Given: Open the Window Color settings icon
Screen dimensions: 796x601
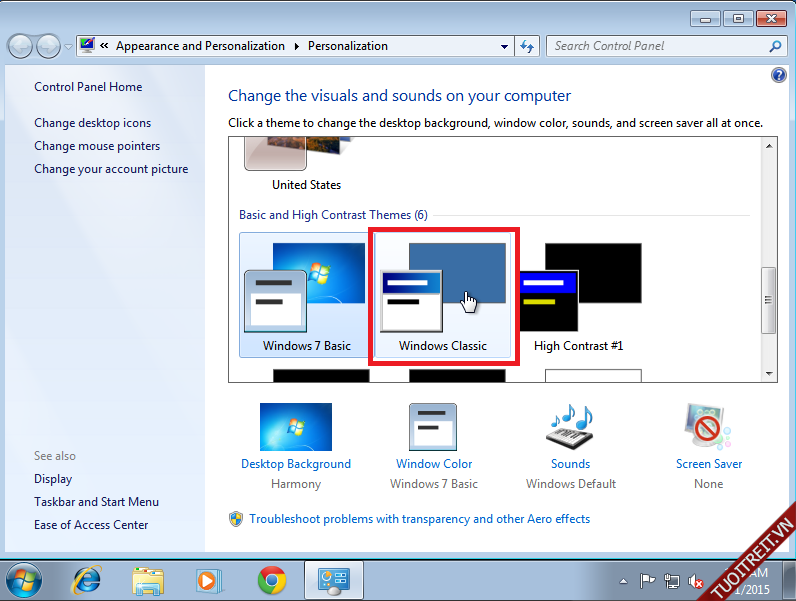Looking at the screenshot, I should tap(433, 427).
